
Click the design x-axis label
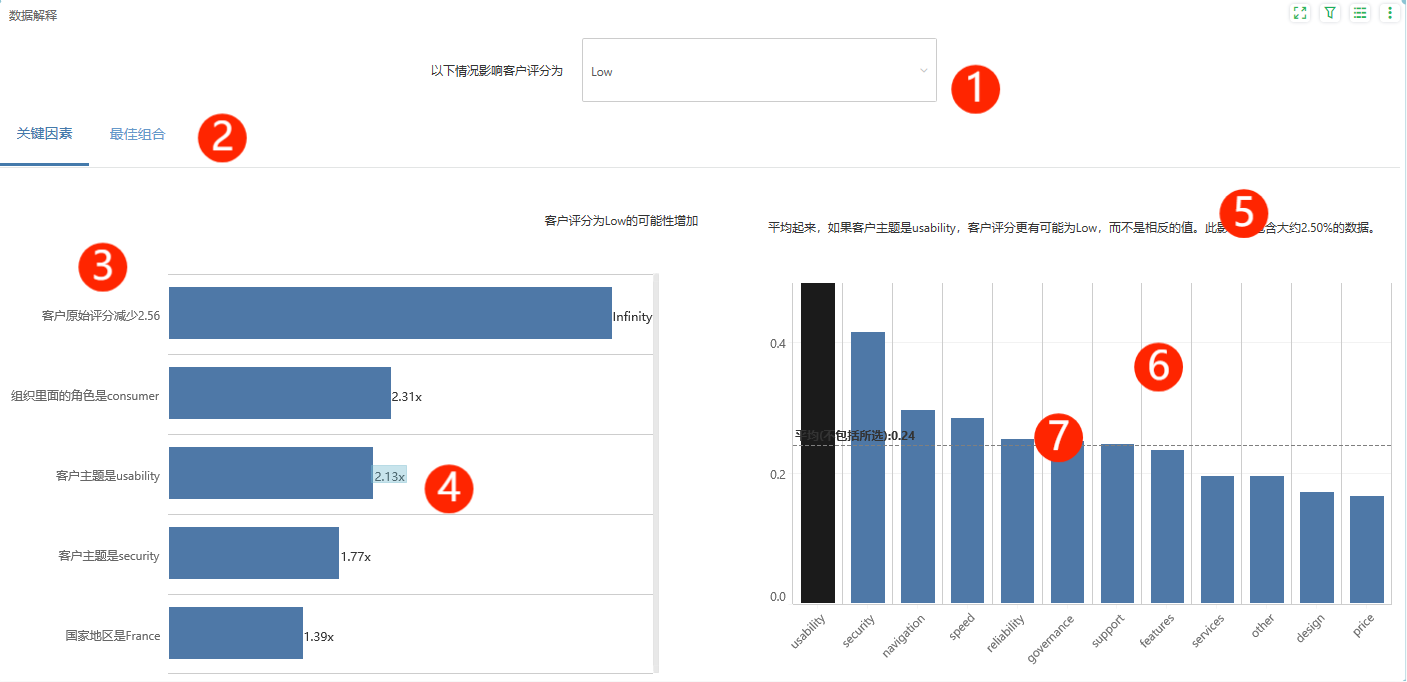coord(1310,629)
